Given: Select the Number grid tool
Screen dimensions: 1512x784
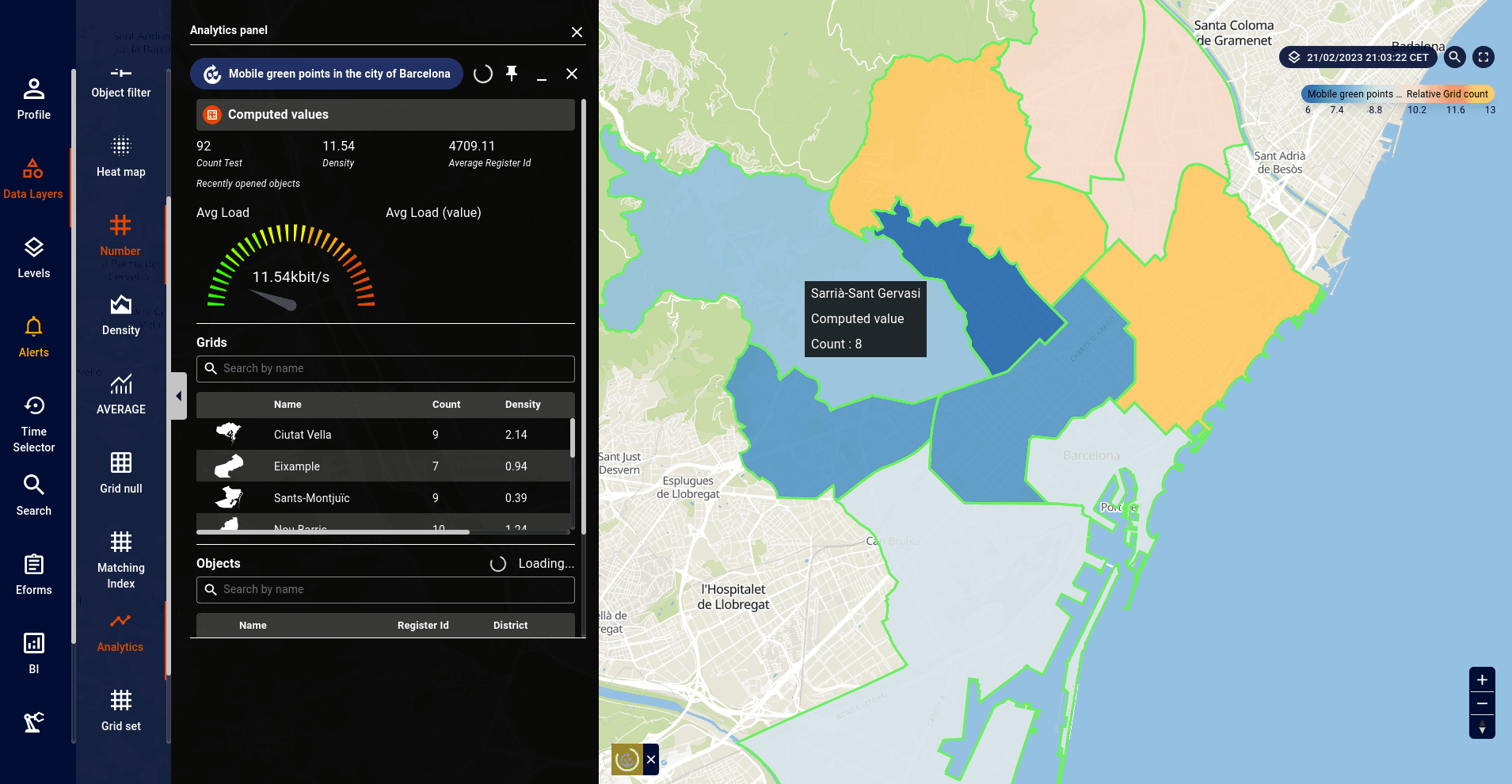Looking at the screenshot, I should click(120, 236).
